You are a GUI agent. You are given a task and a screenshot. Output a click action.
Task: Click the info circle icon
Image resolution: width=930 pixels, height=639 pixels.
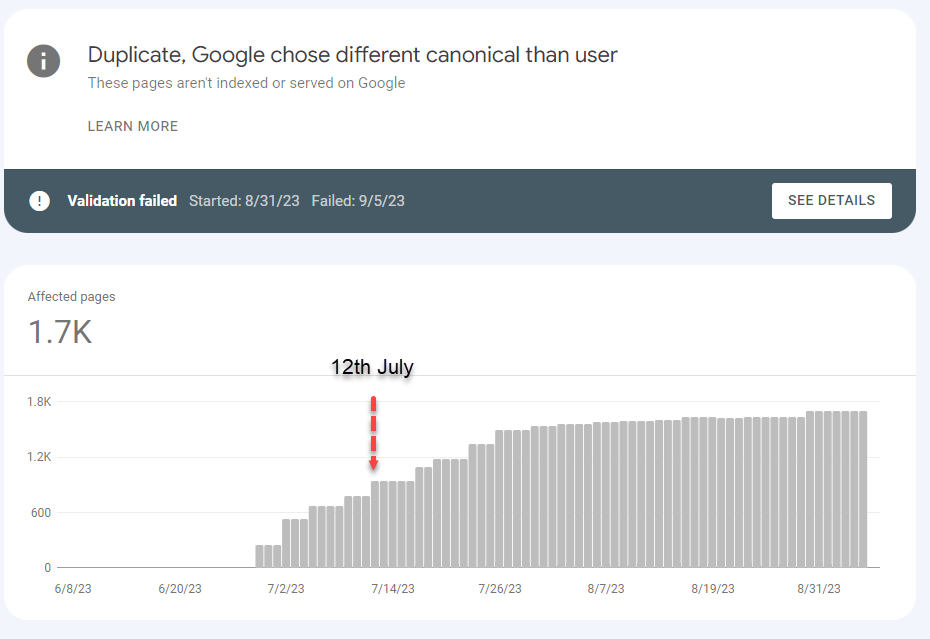43,61
